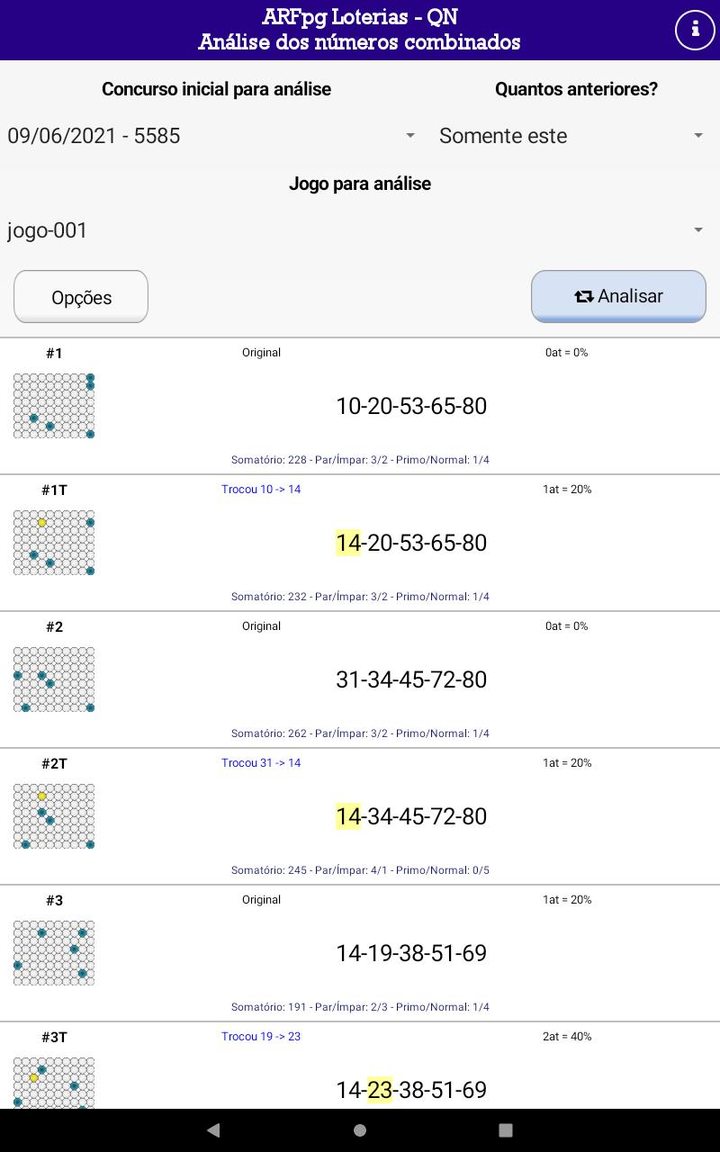Open the jogo-001 game dropdown

point(360,230)
